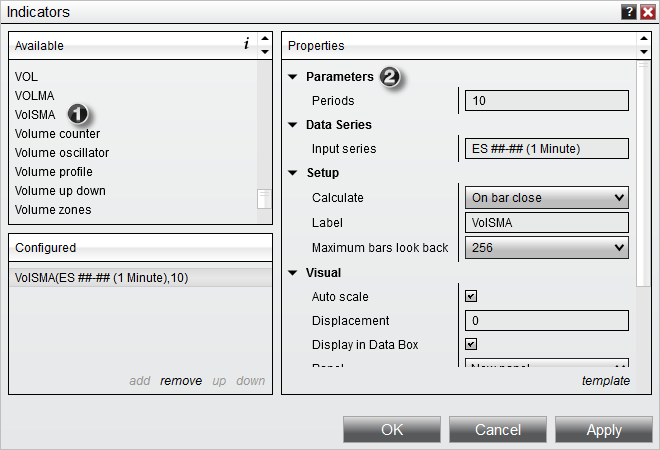Click the remove link
660x450 pixels.
tap(180, 381)
